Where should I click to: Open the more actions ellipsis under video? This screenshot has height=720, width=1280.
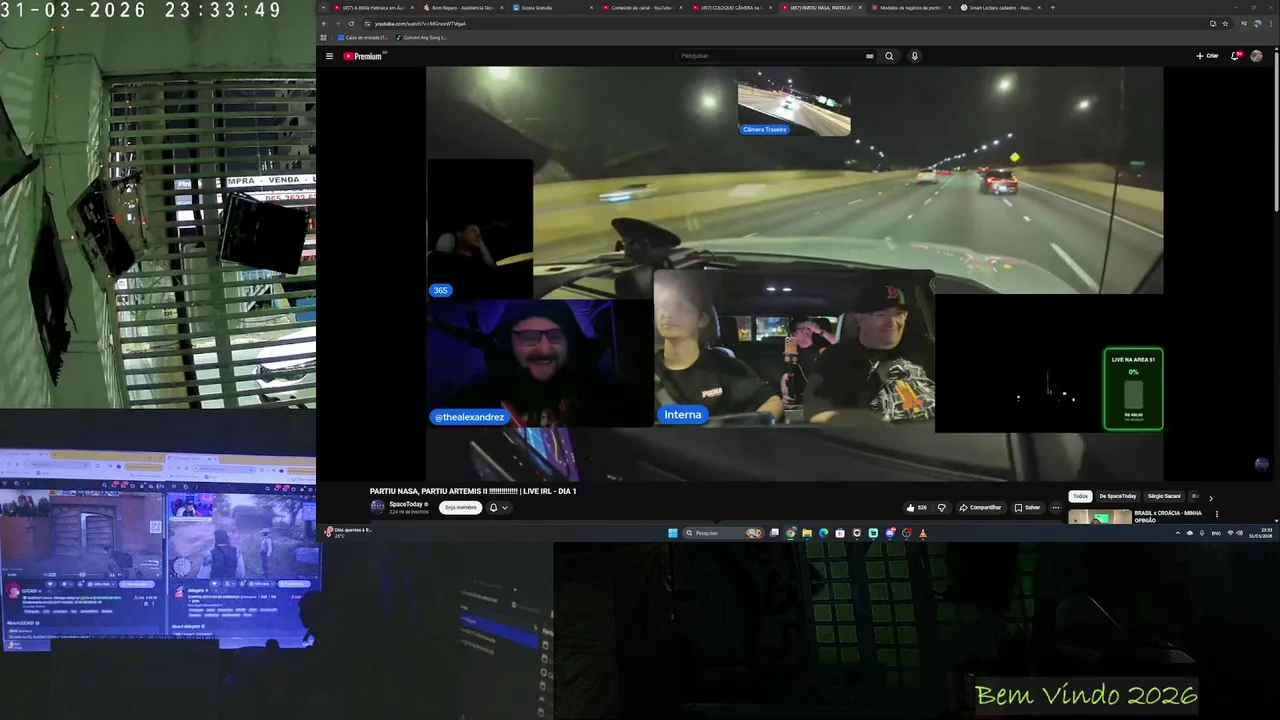coord(1055,507)
